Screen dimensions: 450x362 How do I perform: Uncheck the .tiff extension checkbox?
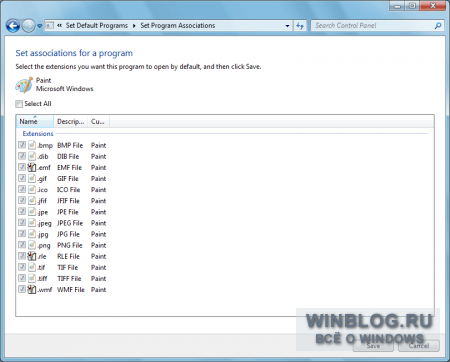[22, 278]
